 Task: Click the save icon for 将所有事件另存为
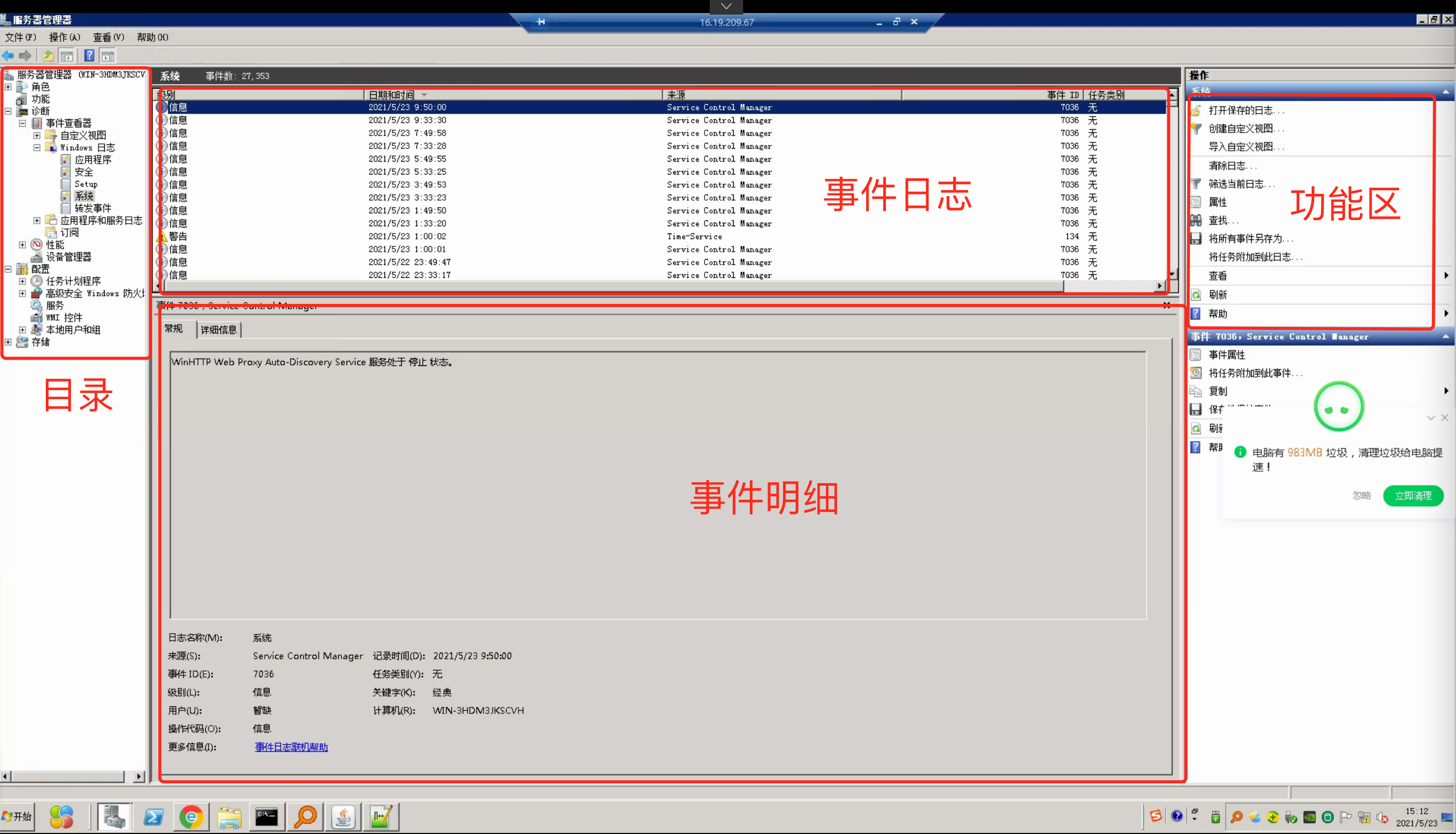(1196, 239)
